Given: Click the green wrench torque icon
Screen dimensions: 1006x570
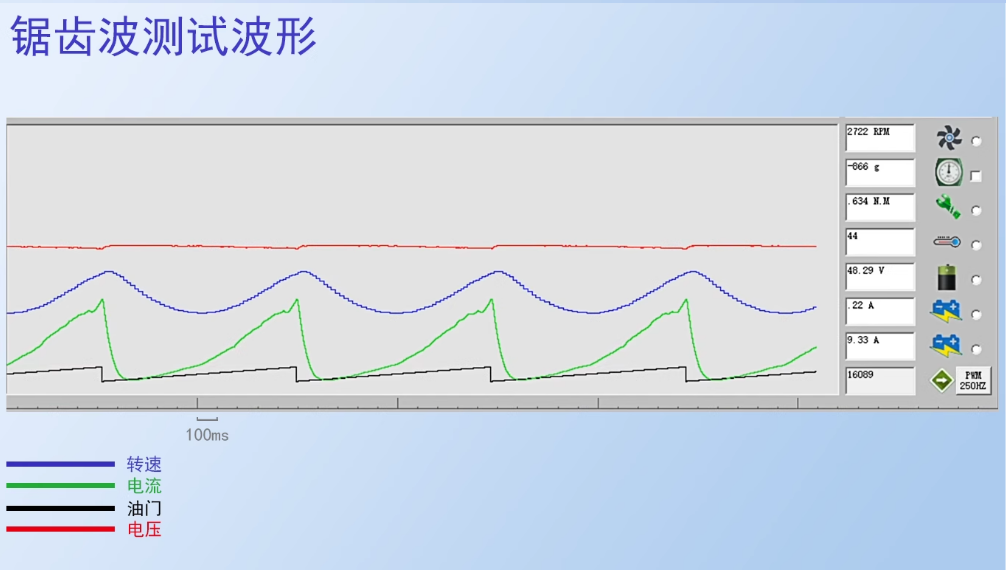Looking at the screenshot, I should (947, 208).
